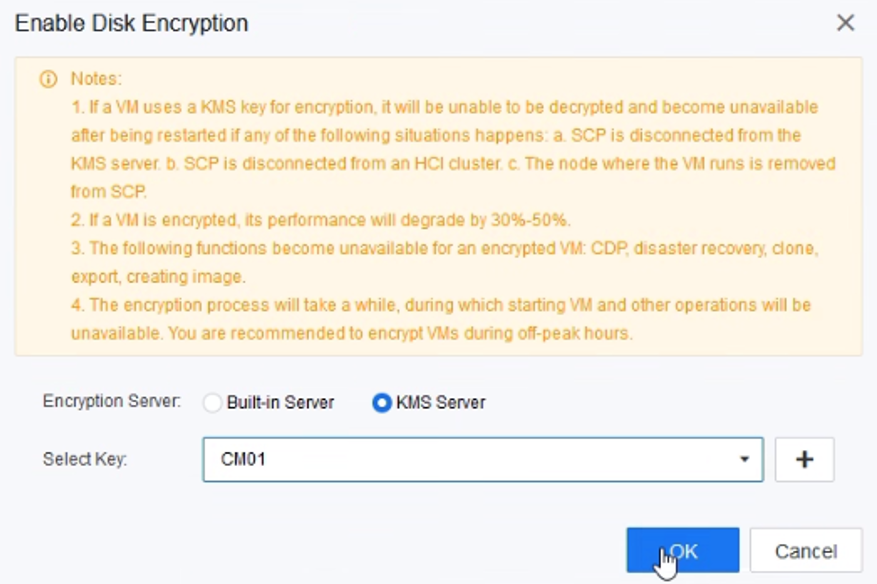
Task: Select the KMS Server radio circle
Action: 381,403
